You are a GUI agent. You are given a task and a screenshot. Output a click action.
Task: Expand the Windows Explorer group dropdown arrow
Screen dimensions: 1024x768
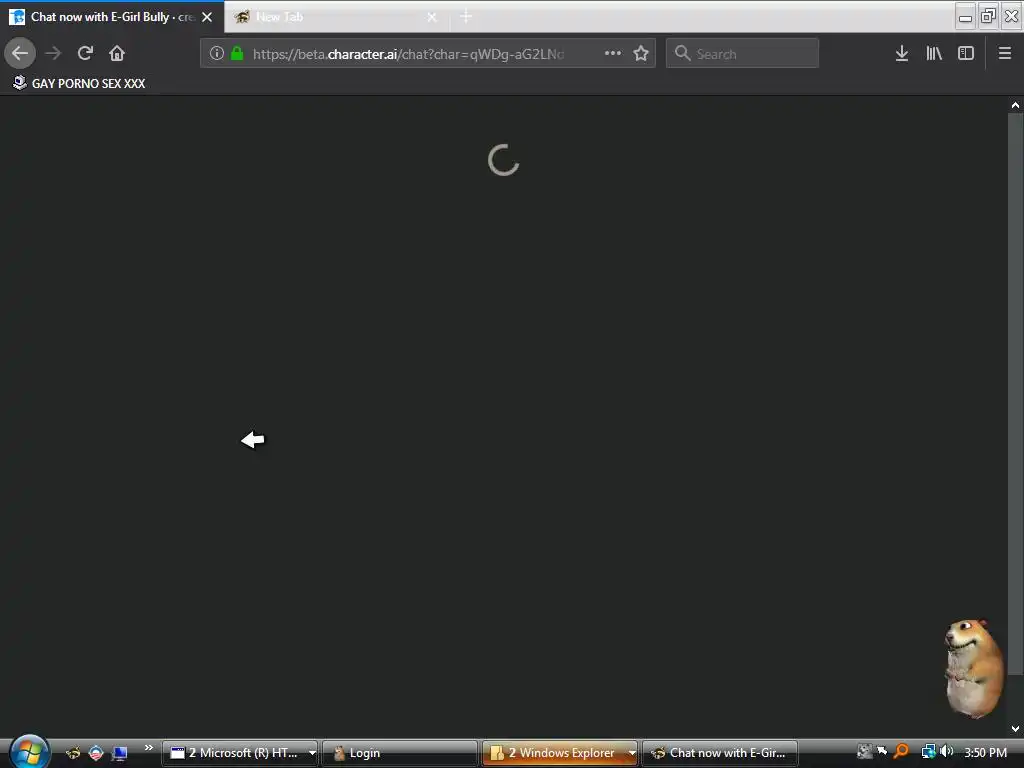[632, 753]
